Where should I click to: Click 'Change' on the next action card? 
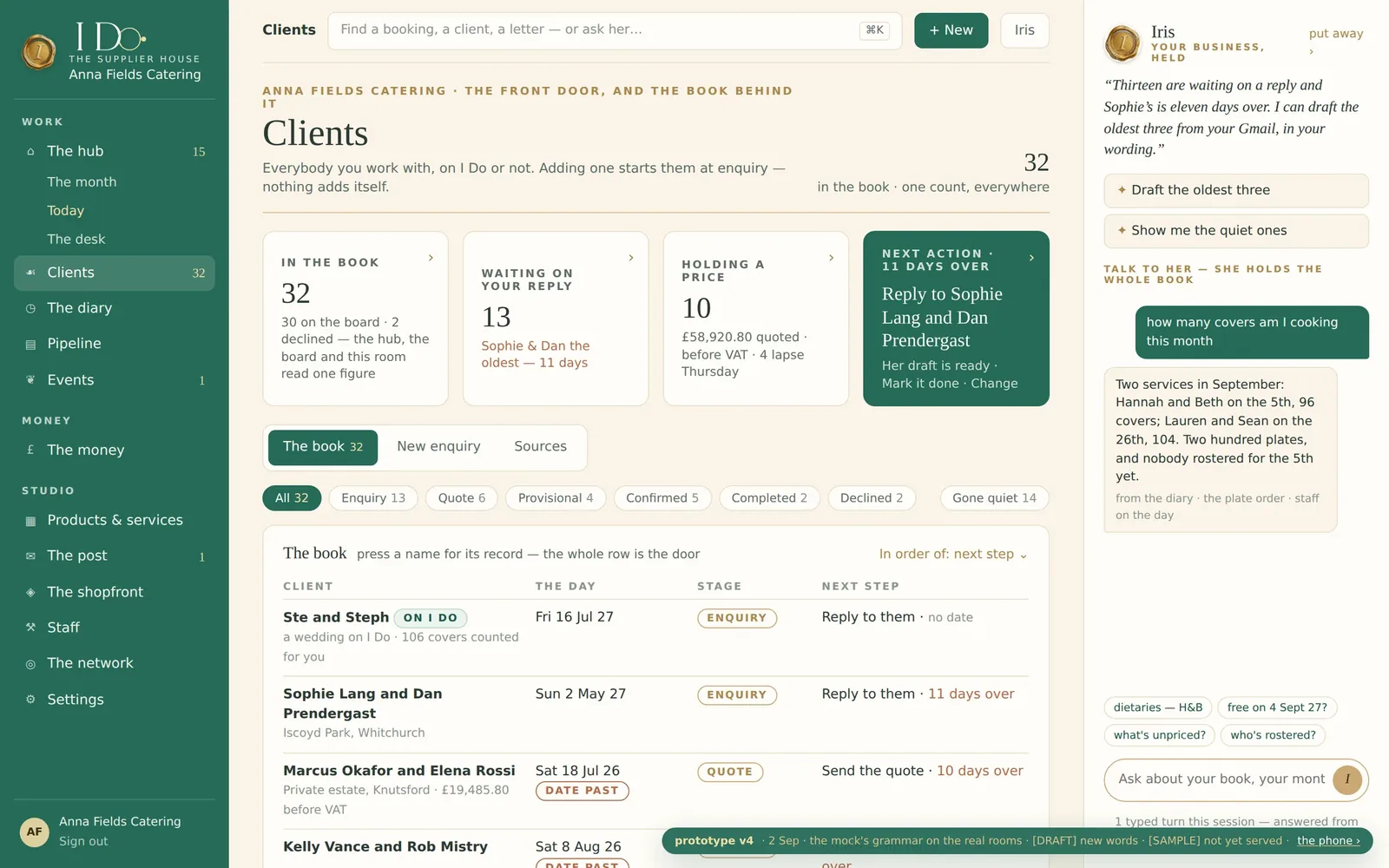click(994, 384)
